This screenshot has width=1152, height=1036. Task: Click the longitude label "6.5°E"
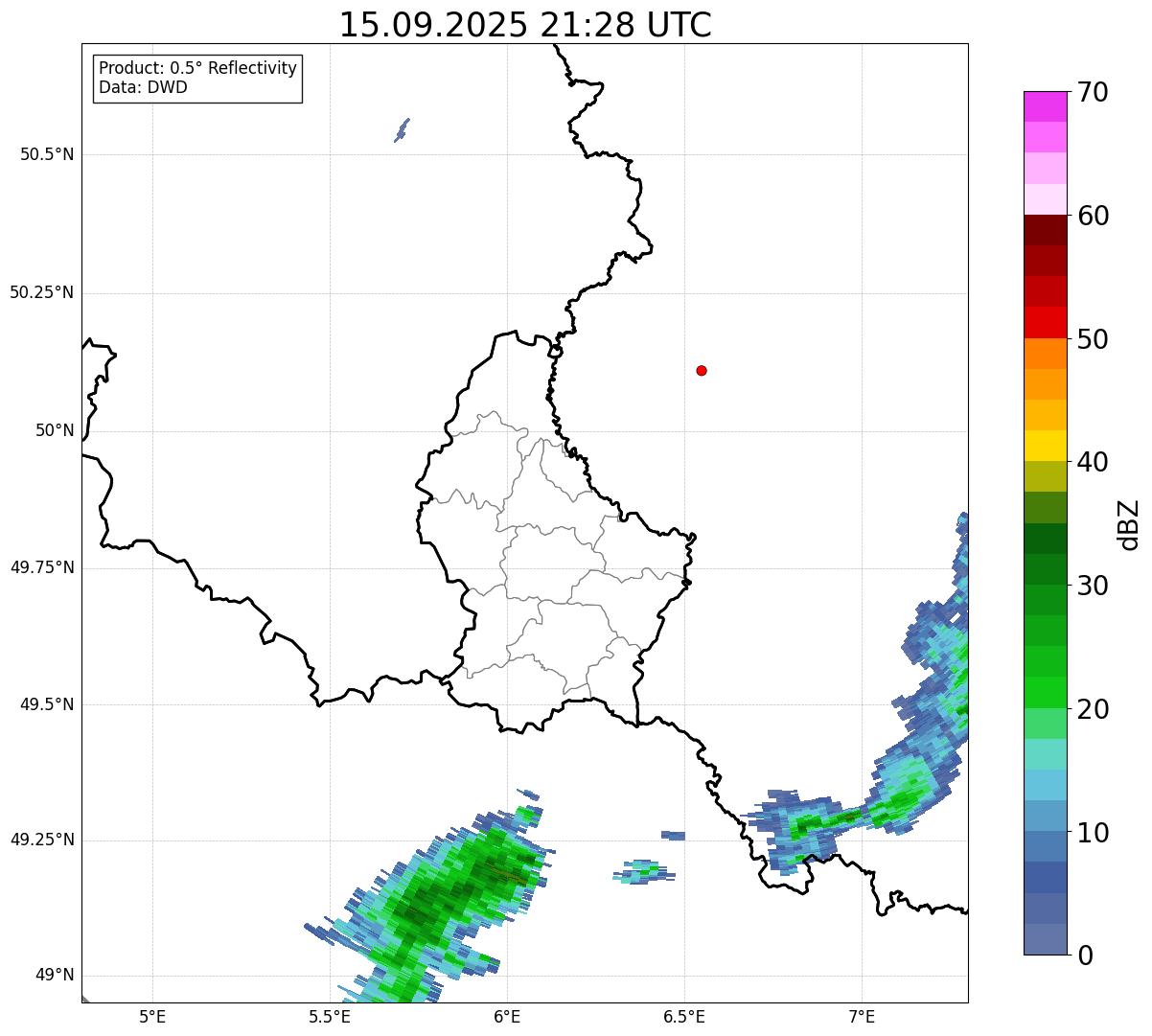coord(684,1016)
